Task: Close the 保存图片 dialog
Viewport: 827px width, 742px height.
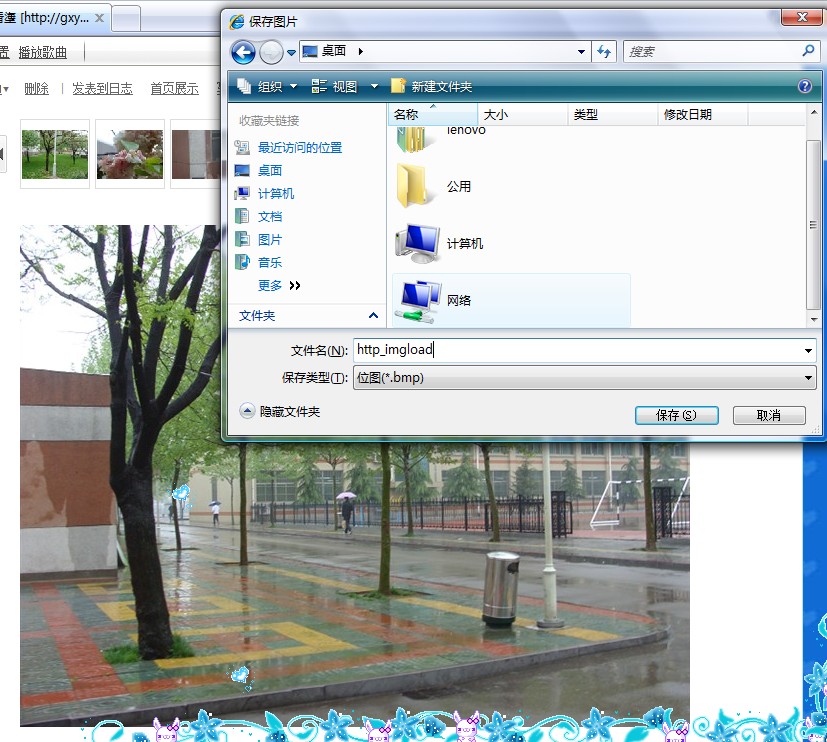Action: click(x=802, y=17)
